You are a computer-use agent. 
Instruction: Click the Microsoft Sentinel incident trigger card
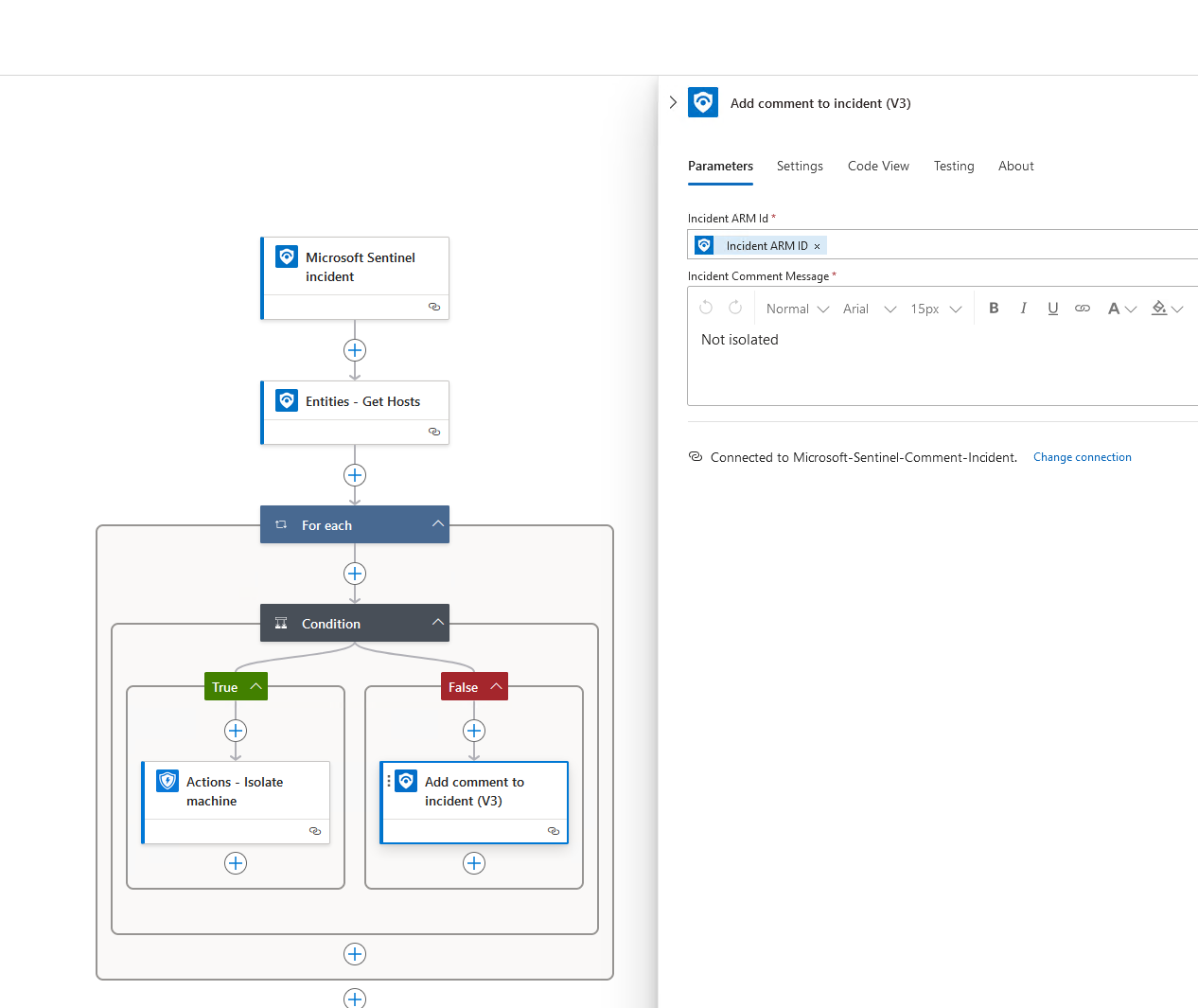[355, 267]
